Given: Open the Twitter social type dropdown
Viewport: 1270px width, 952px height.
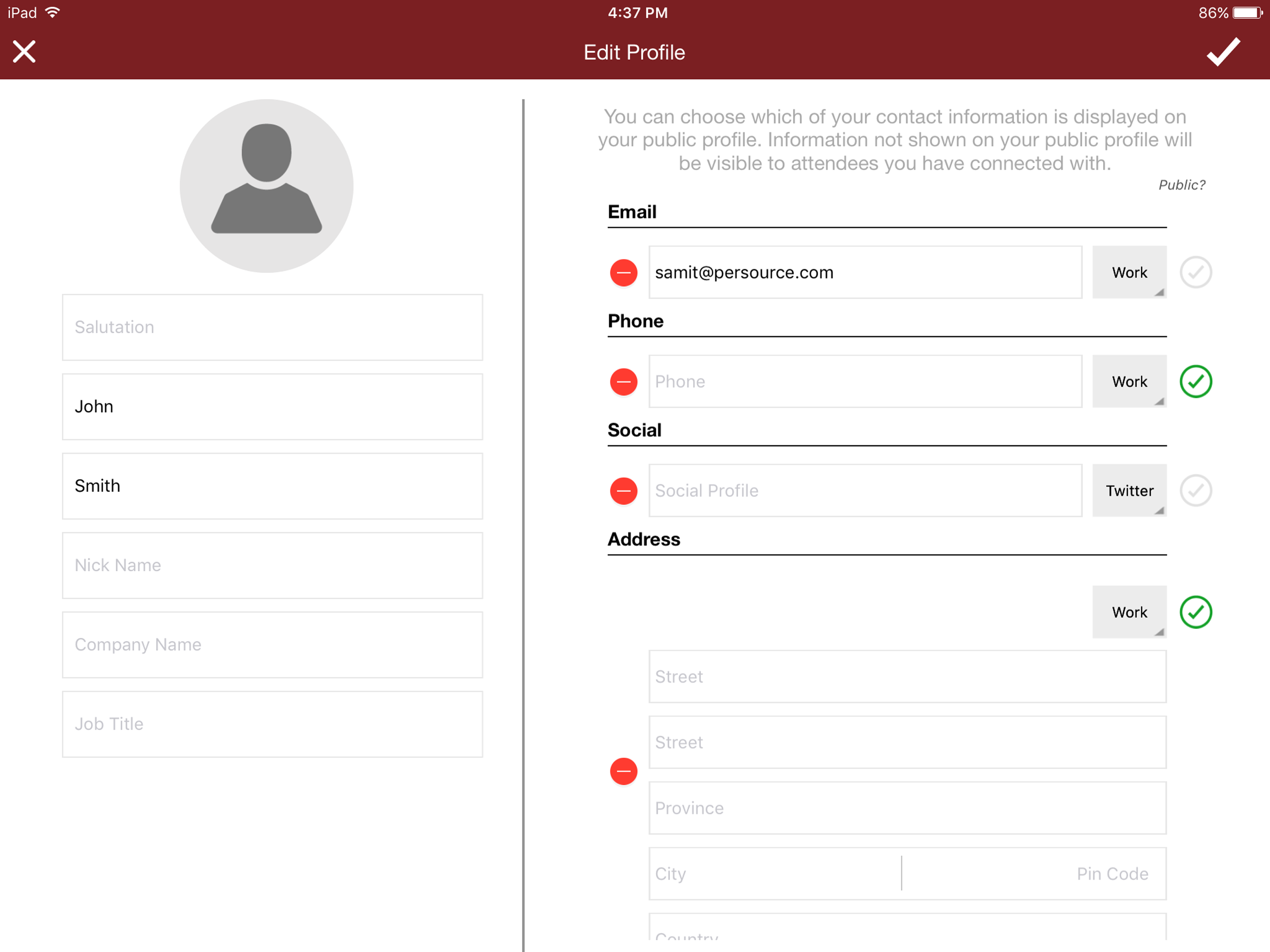Looking at the screenshot, I should [x=1129, y=490].
